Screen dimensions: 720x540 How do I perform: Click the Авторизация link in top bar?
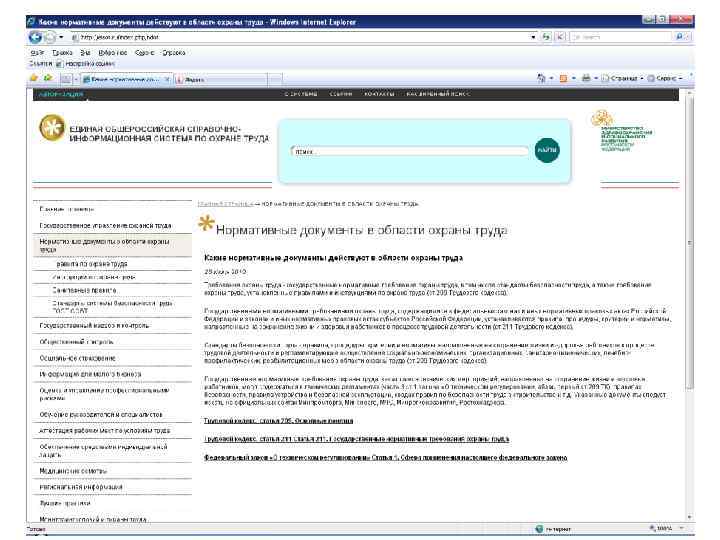coord(61,94)
